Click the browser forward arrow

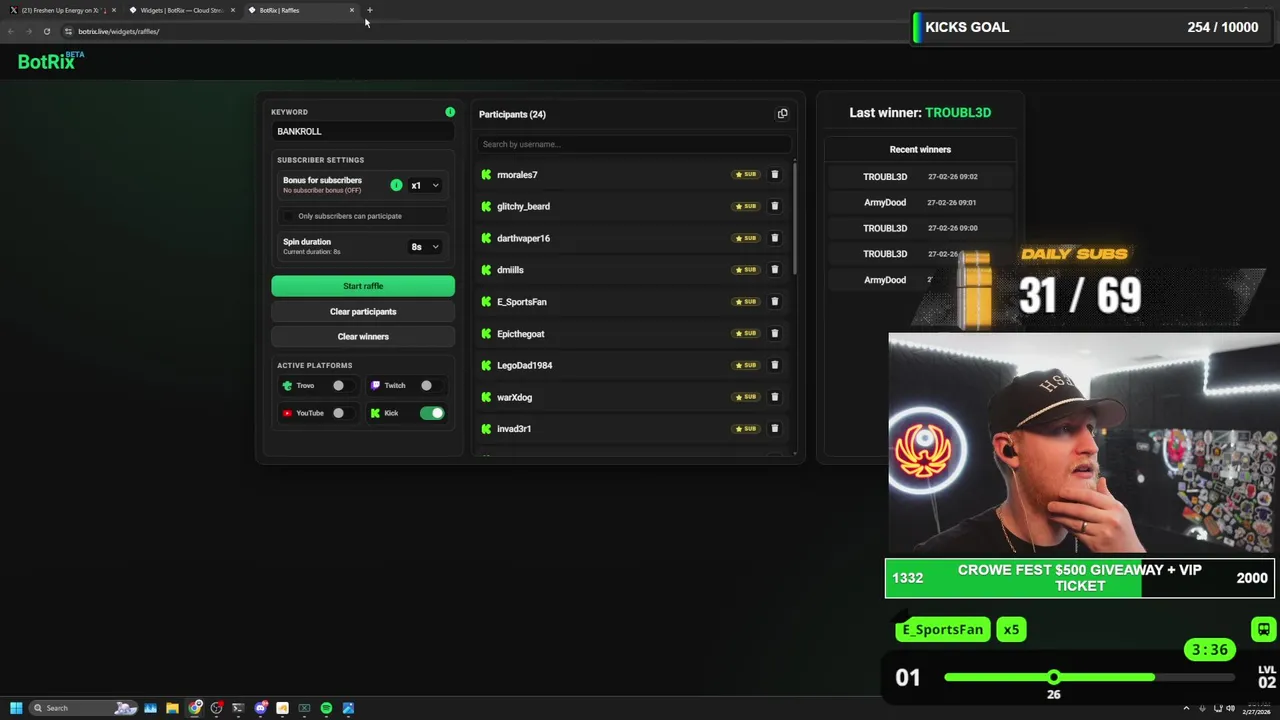tap(28, 31)
